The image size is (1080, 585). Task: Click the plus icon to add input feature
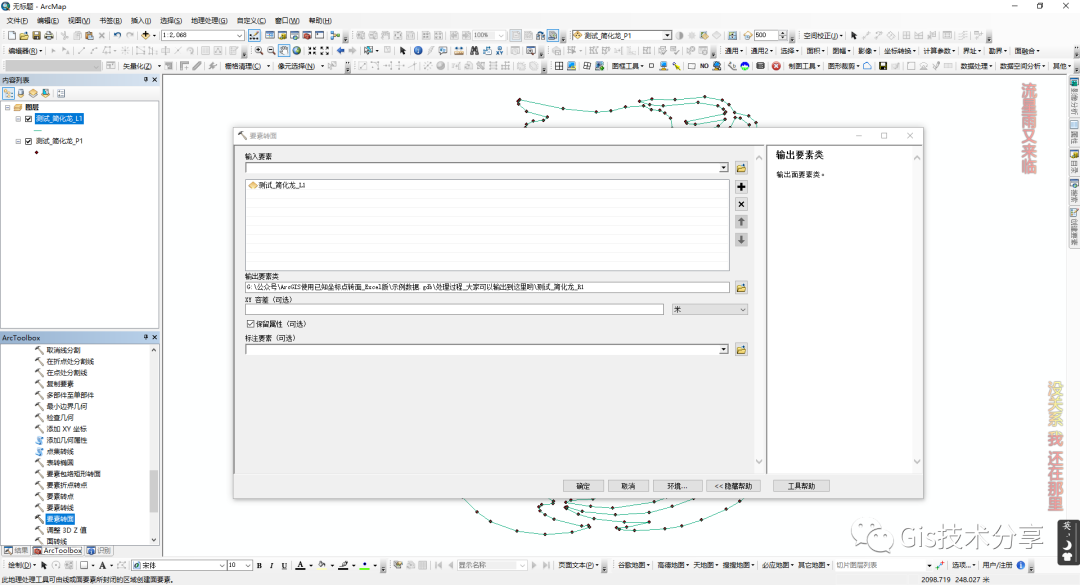point(741,187)
